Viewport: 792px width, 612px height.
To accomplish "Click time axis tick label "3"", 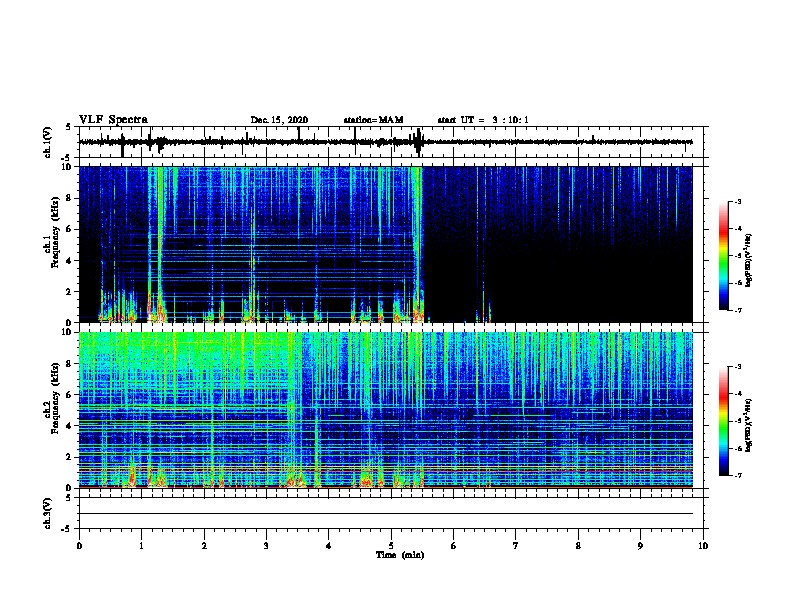I will [x=266, y=546].
